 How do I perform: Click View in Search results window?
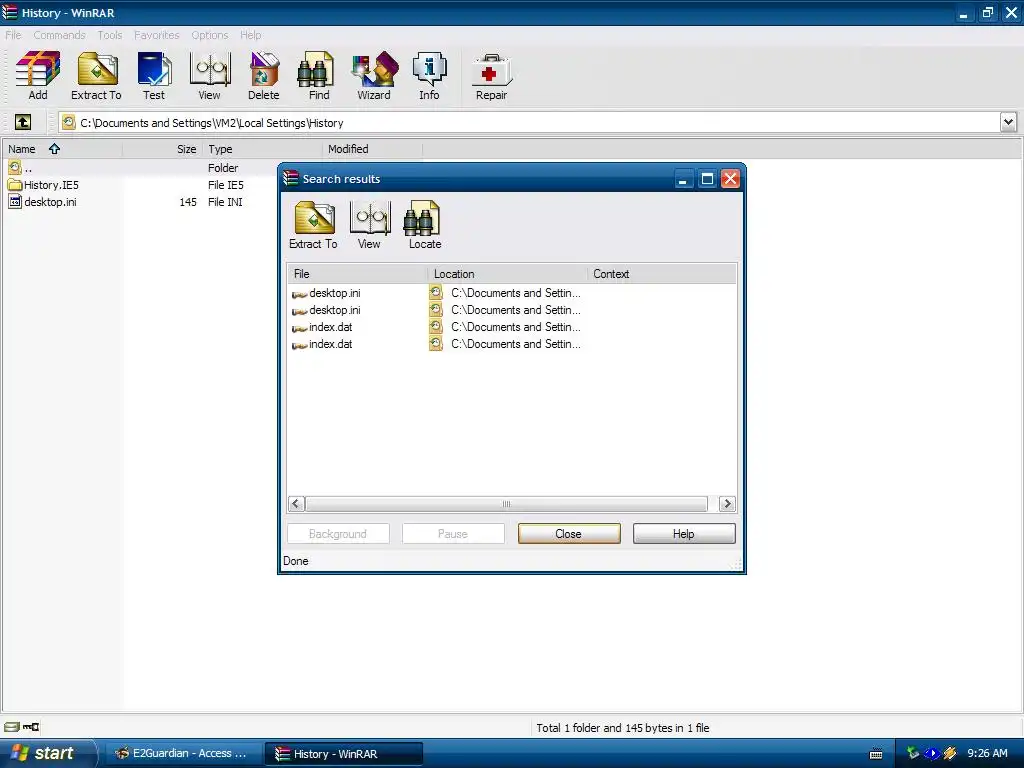tap(369, 225)
